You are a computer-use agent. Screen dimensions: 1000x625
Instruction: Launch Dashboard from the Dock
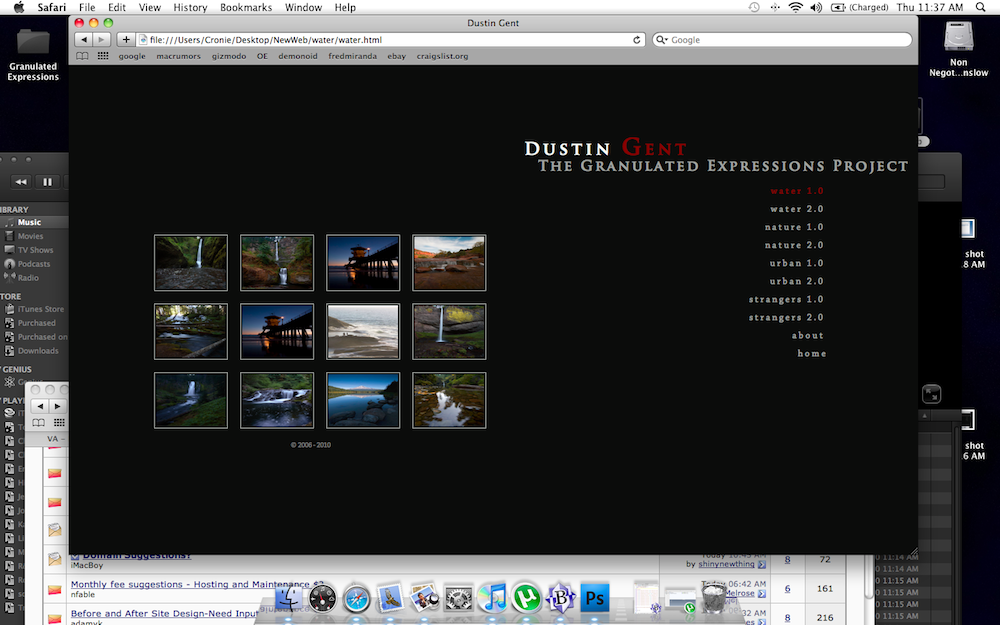click(322, 598)
